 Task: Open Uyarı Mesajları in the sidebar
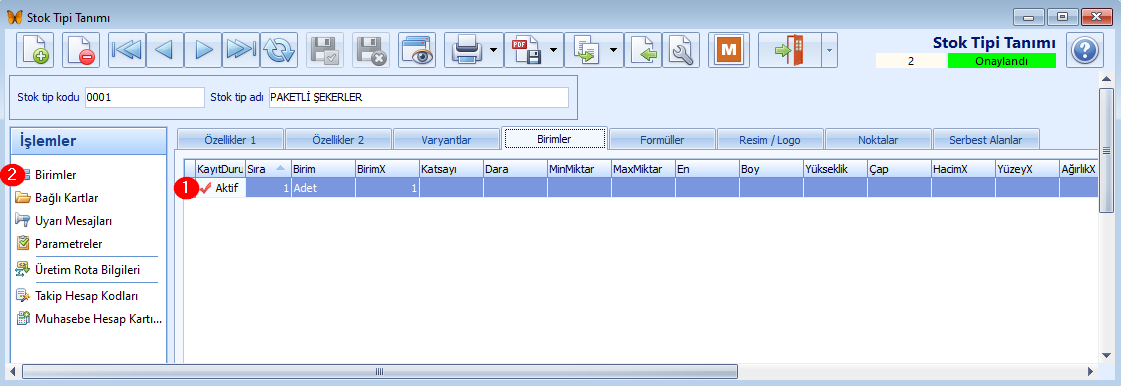click(73, 221)
